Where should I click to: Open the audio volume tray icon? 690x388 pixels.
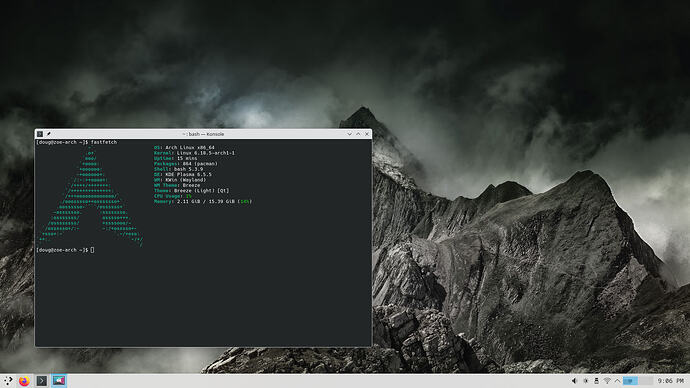[574, 381]
